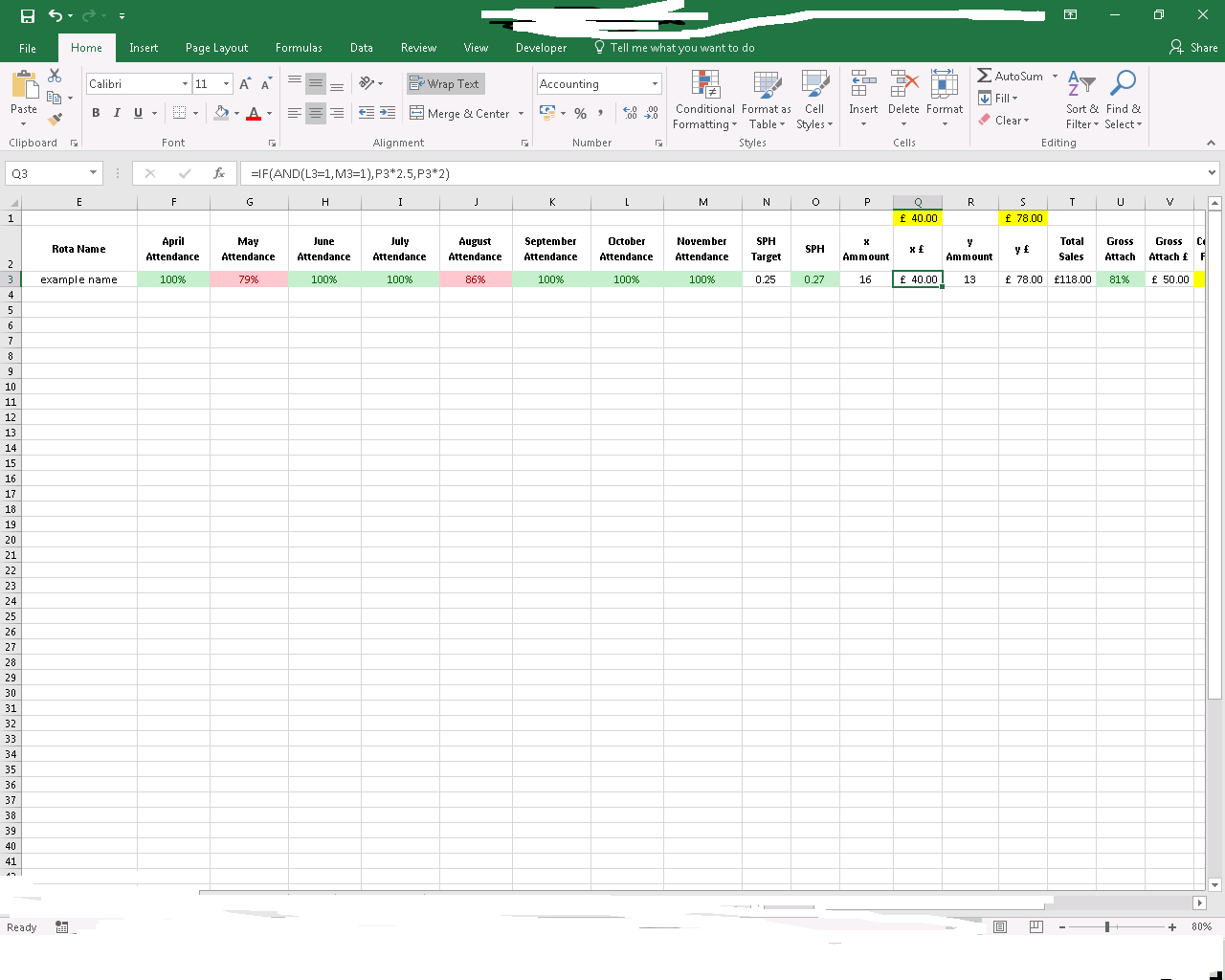The height and width of the screenshot is (980, 1225).
Task: Click the zoom slider handle
Action: tap(1107, 927)
